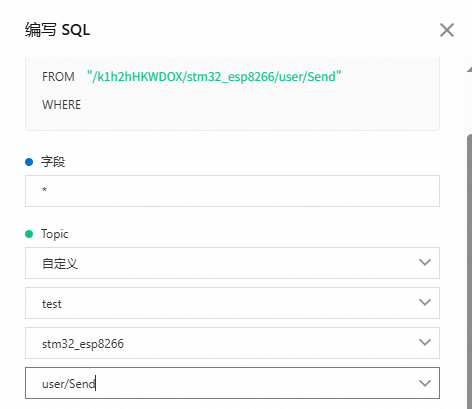Click the WHERE keyword in SQL preview
472x409 pixels.
(61, 105)
